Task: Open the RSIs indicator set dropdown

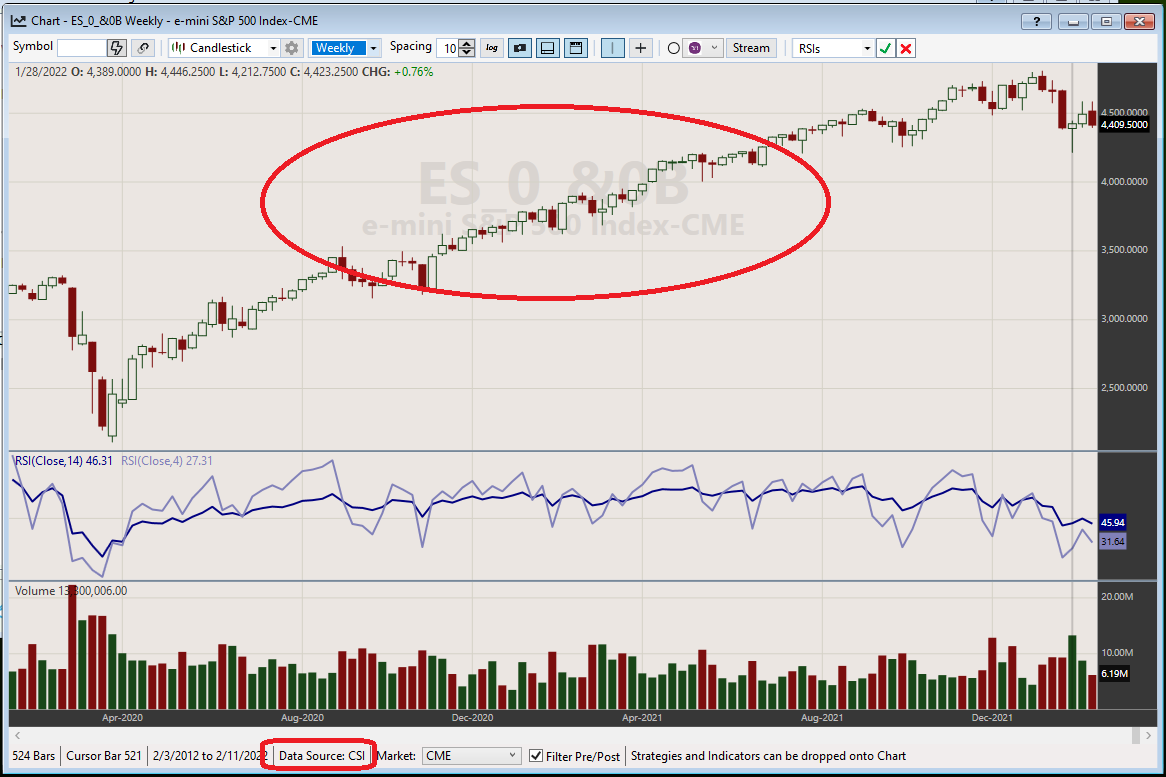Action: [866, 48]
